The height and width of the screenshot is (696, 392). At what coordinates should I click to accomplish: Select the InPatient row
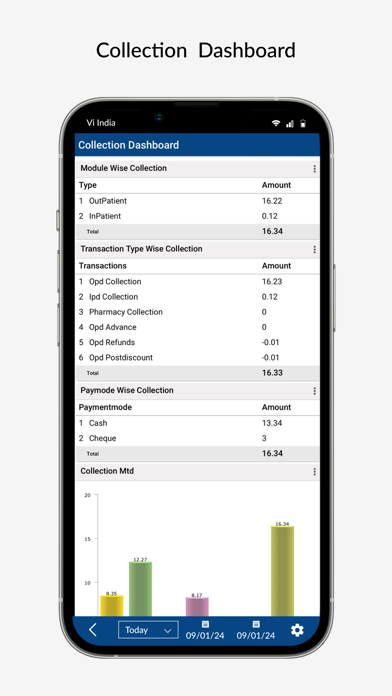click(198, 216)
